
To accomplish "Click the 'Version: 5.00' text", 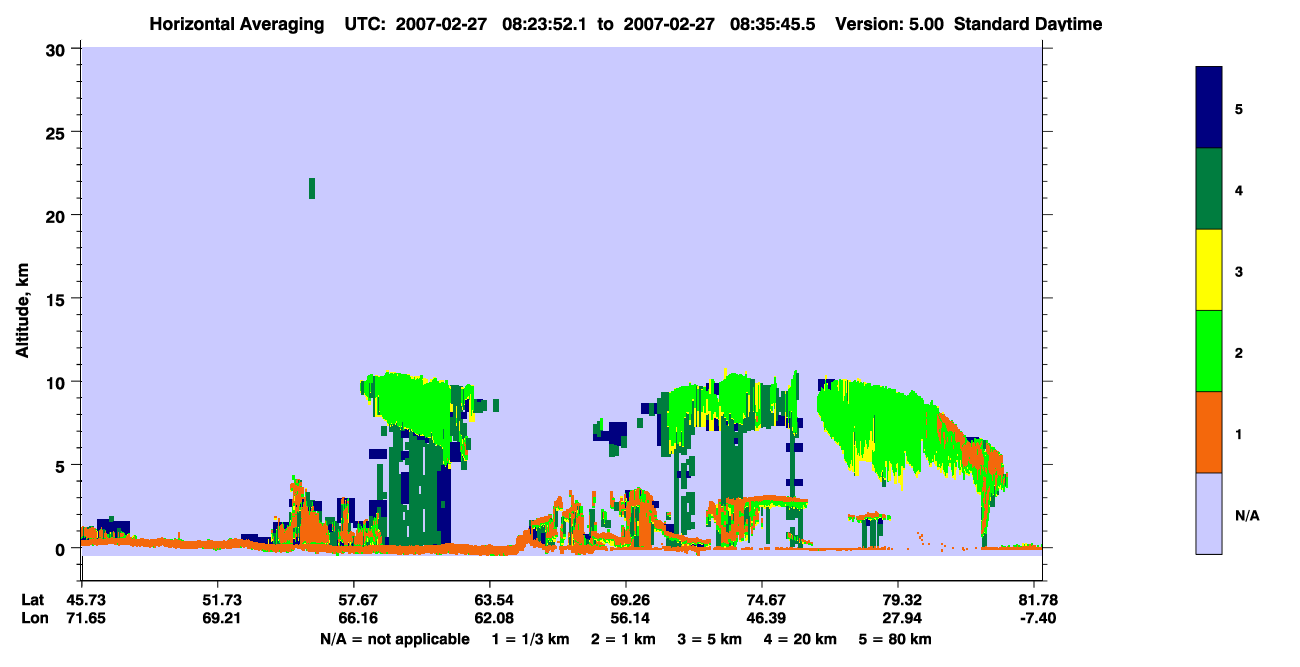I will click(890, 24).
